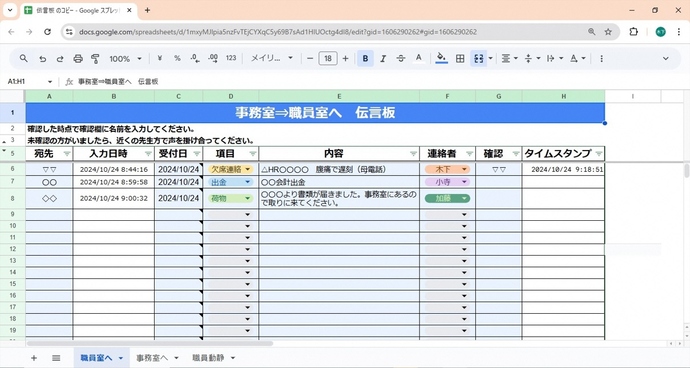Collapse the menus with chevron

click(665, 59)
